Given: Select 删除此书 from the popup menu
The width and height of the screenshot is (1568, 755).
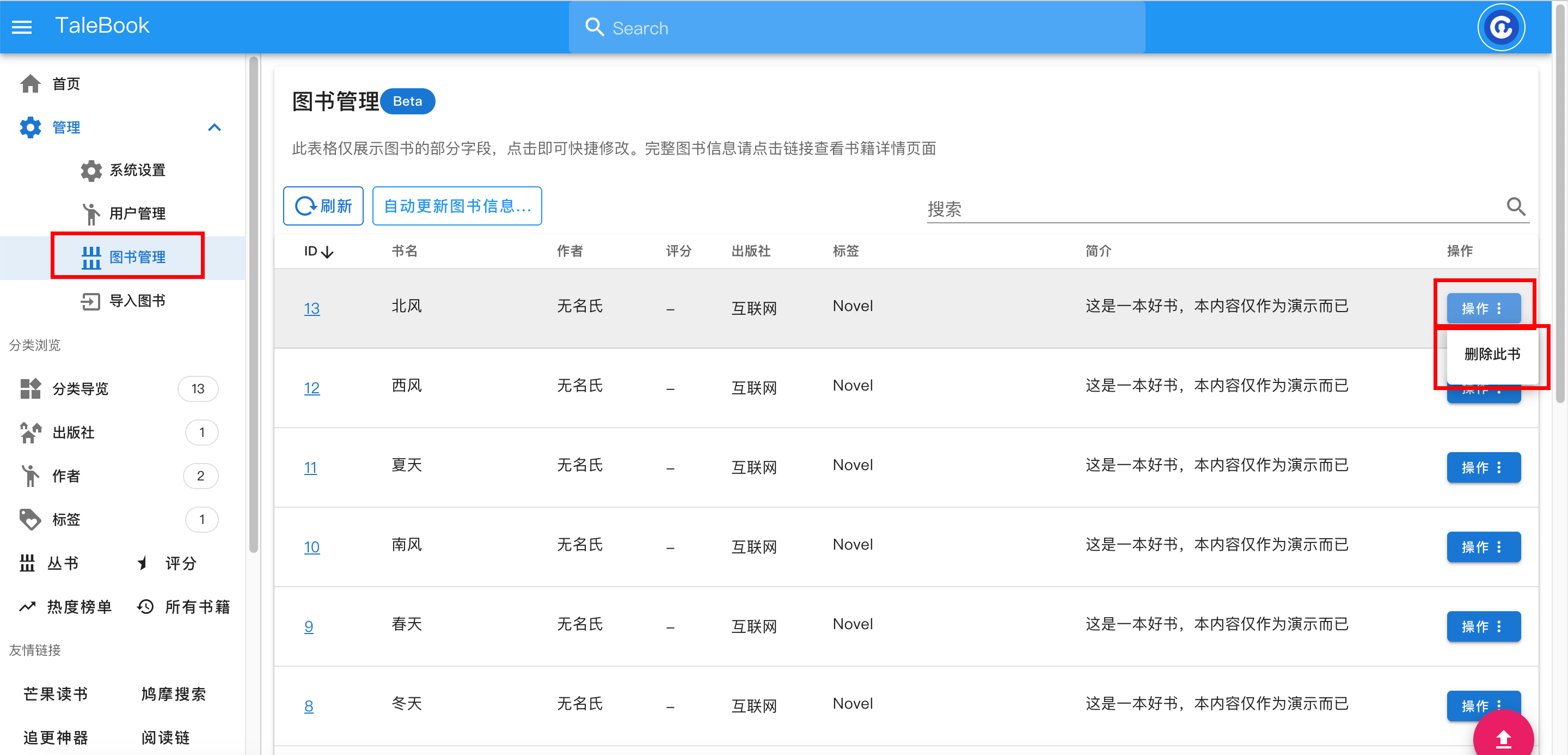Looking at the screenshot, I should coord(1492,355).
